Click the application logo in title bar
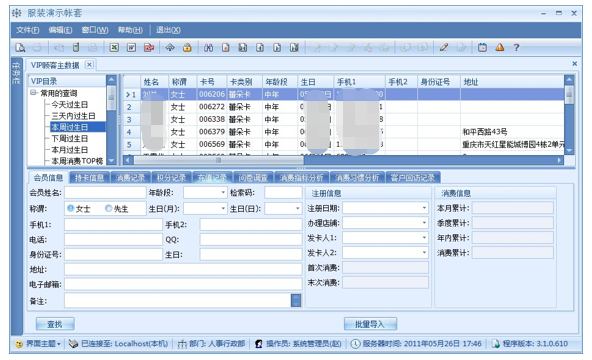 (x=17, y=13)
